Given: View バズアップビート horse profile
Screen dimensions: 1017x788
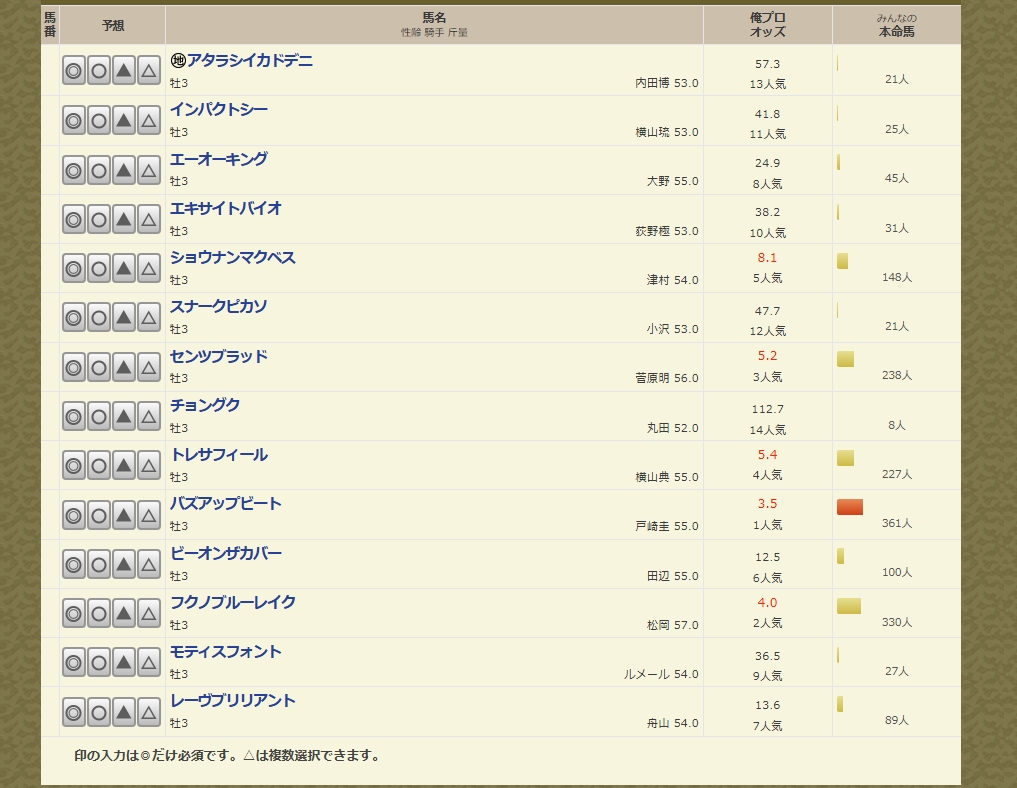Looking at the screenshot, I should tap(226, 504).
